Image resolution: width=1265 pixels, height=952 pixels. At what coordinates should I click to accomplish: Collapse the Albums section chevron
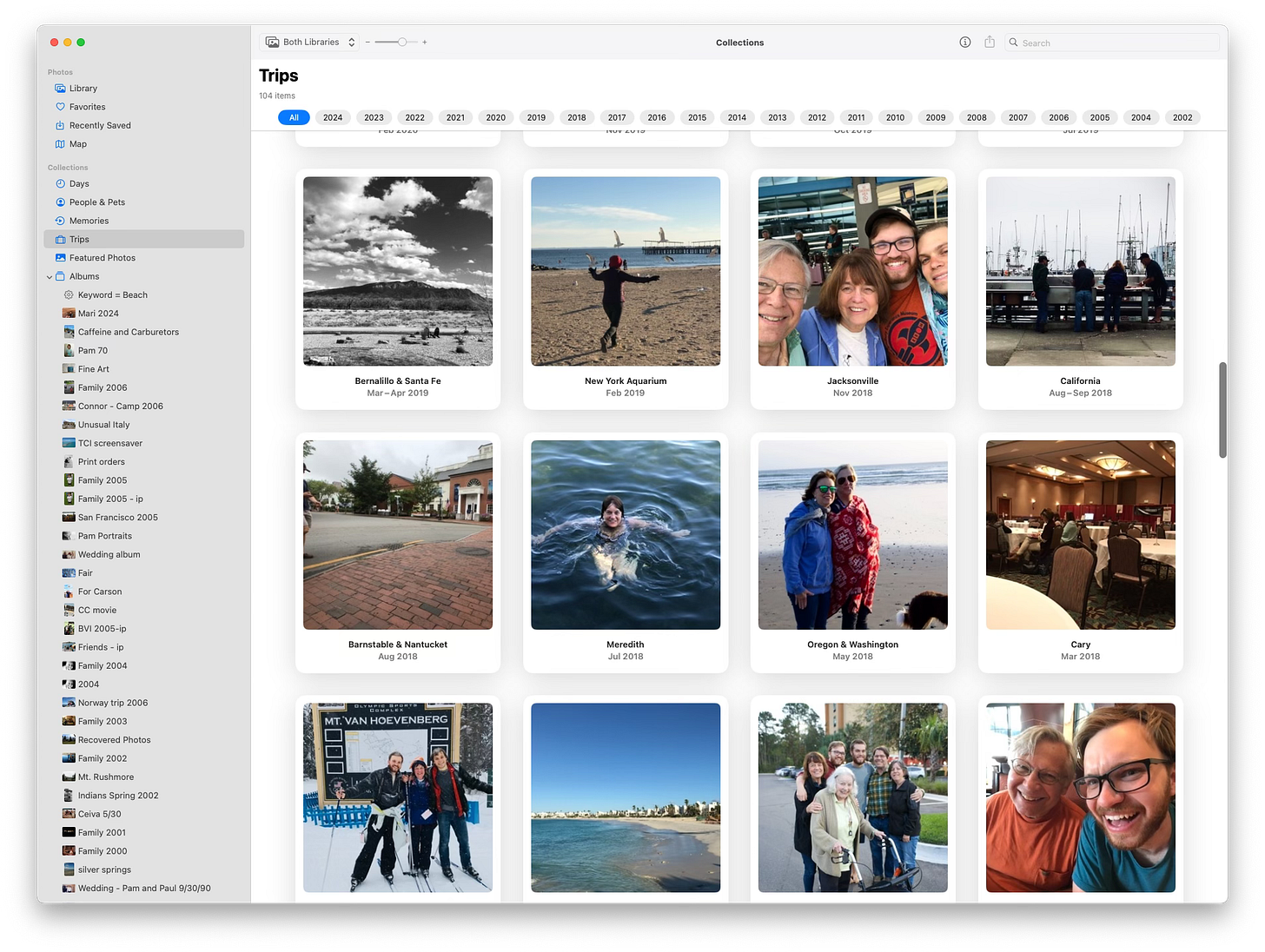pyautogui.click(x=50, y=277)
